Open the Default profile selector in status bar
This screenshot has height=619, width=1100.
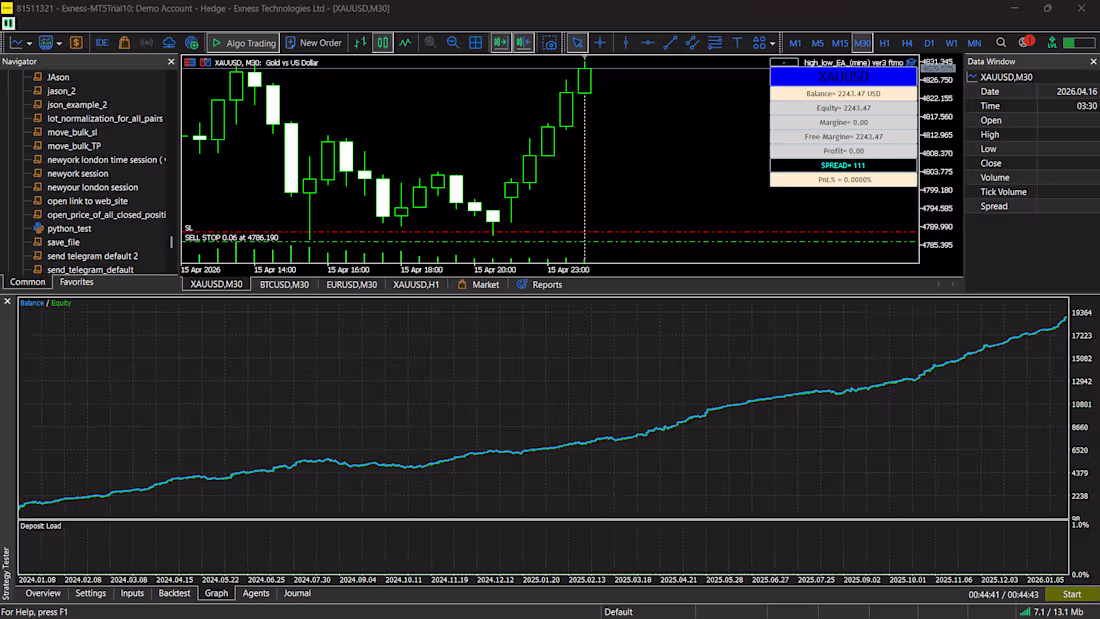(618, 612)
